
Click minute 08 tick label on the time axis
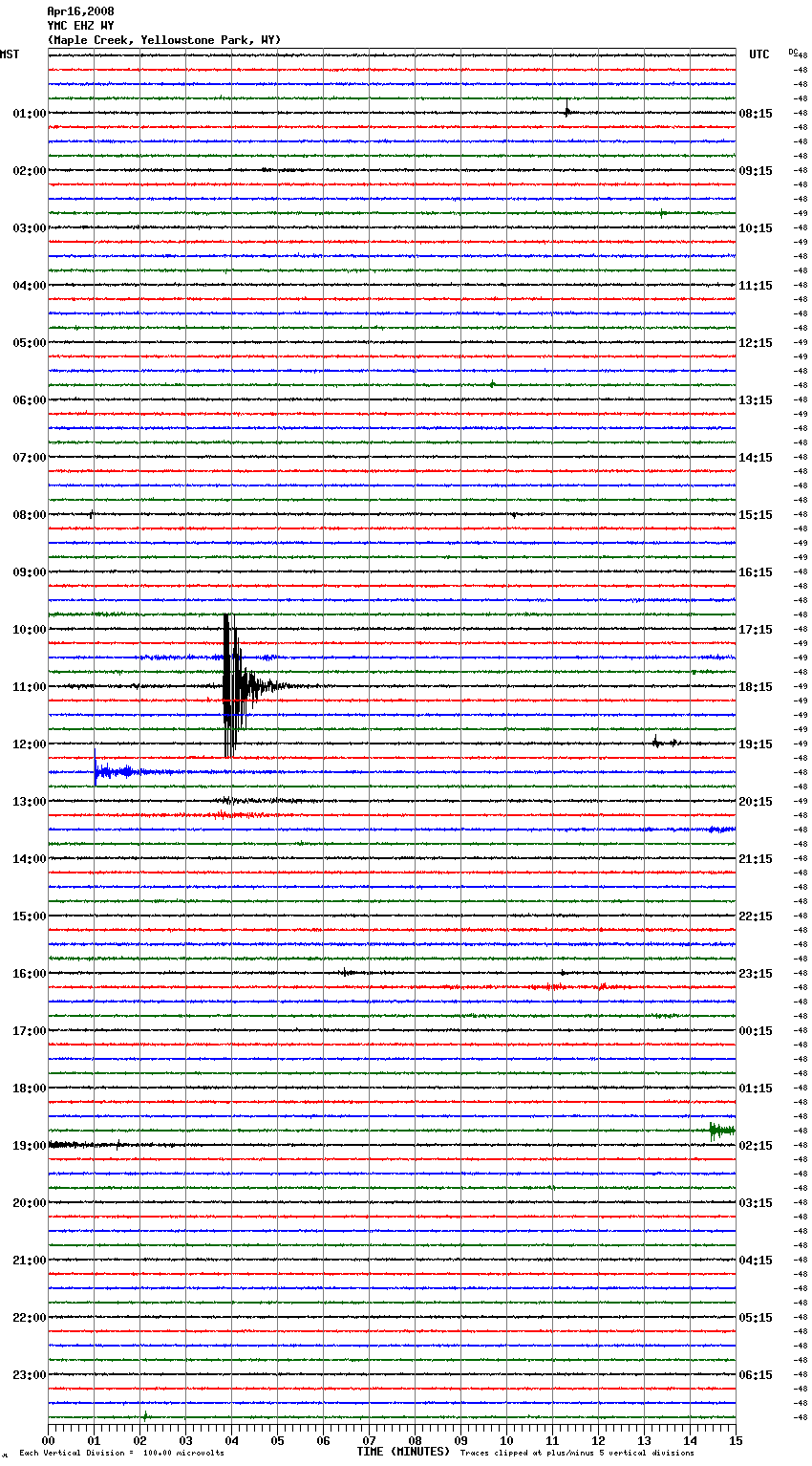[x=415, y=1440]
